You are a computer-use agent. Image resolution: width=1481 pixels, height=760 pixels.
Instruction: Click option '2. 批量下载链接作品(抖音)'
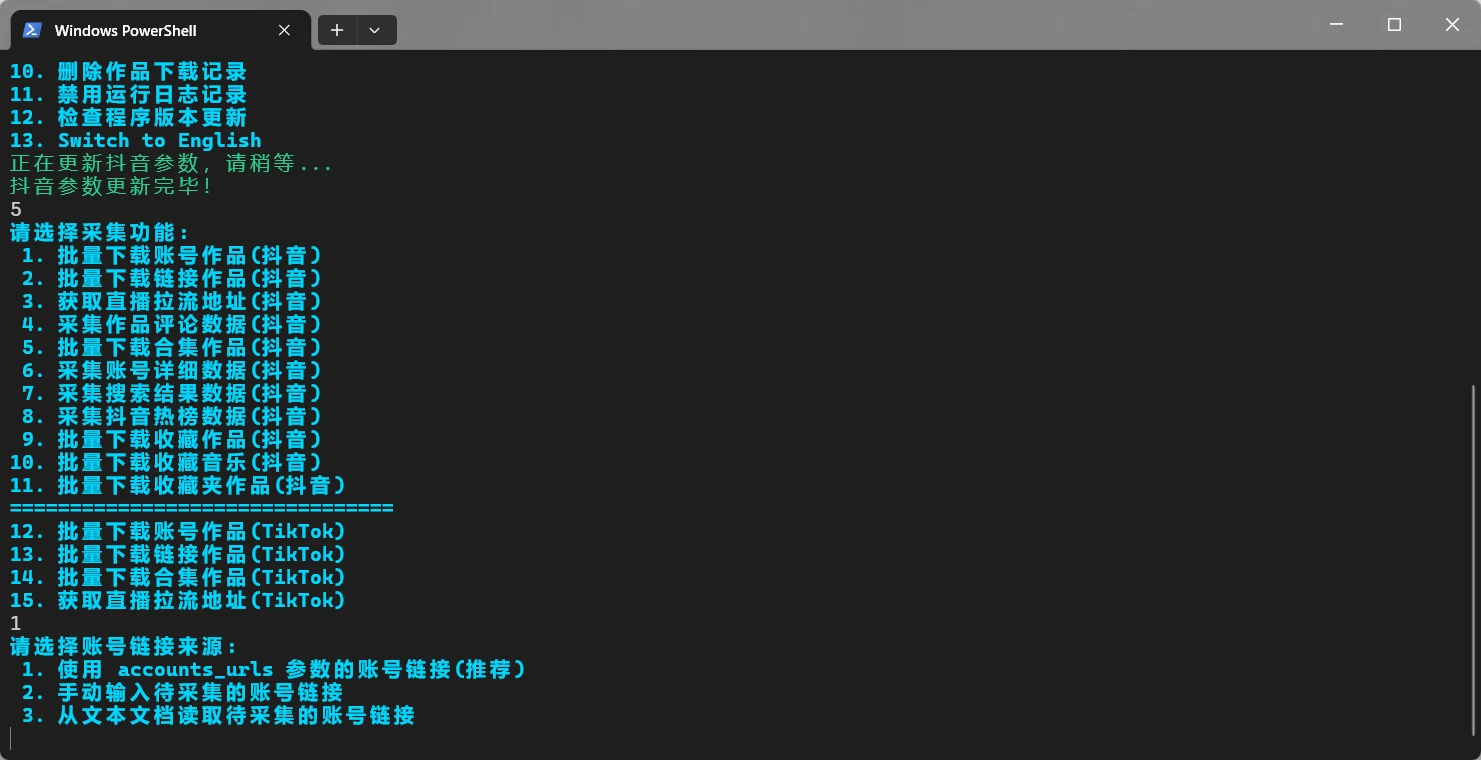coord(171,279)
